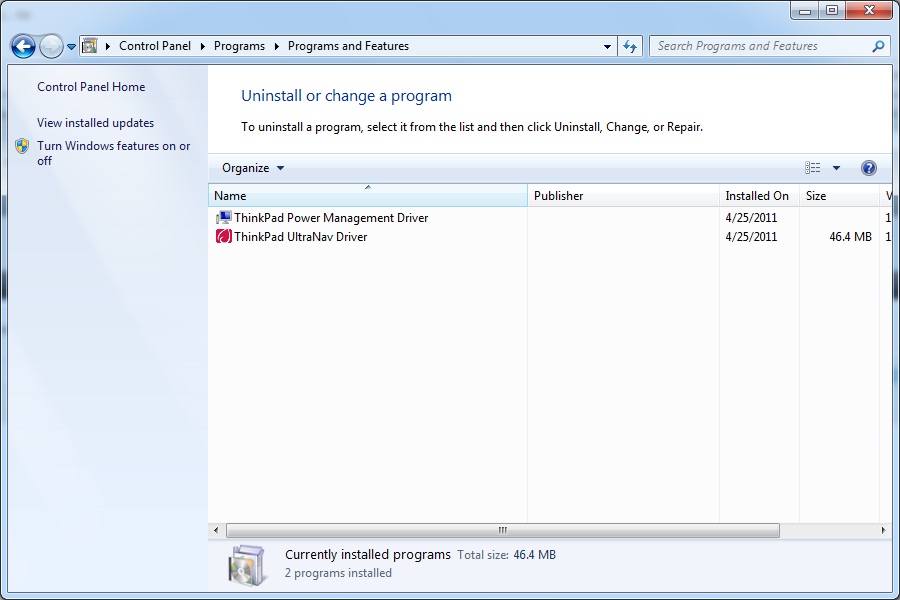Image resolution: width=900 pixels, height=600 pixels.
Task: Click the installed programs icon in details pane
Action: [x=247, y=565]
